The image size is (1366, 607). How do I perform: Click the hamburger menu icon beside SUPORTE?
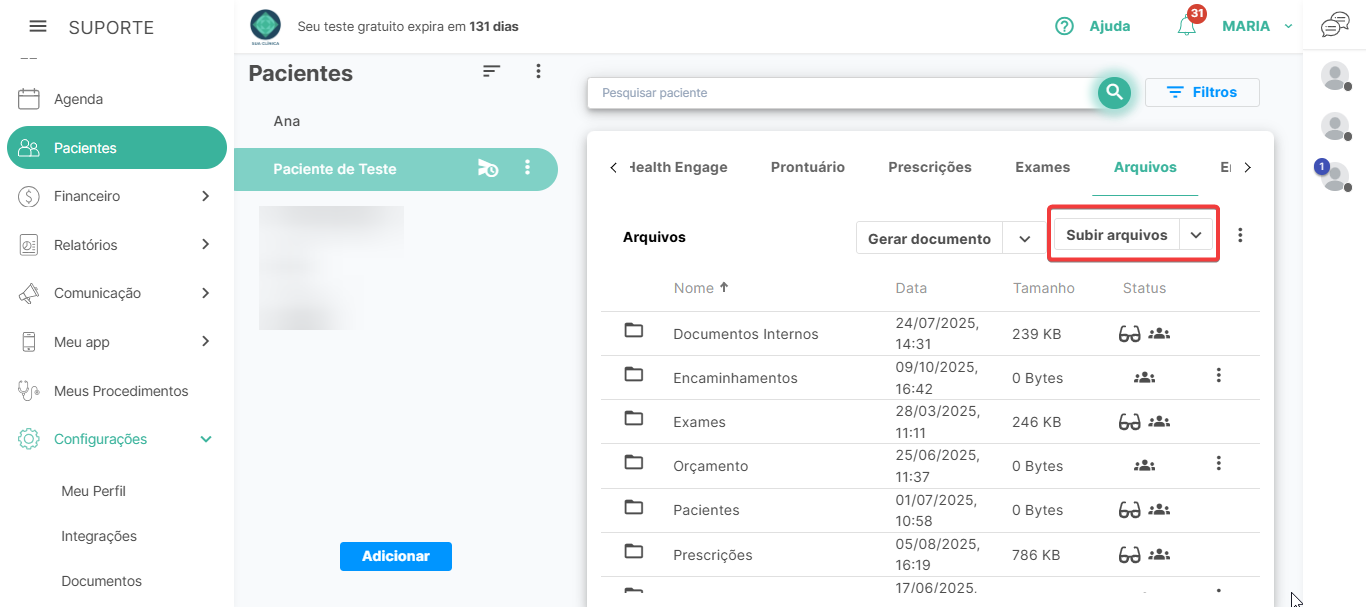click(38, 26)
